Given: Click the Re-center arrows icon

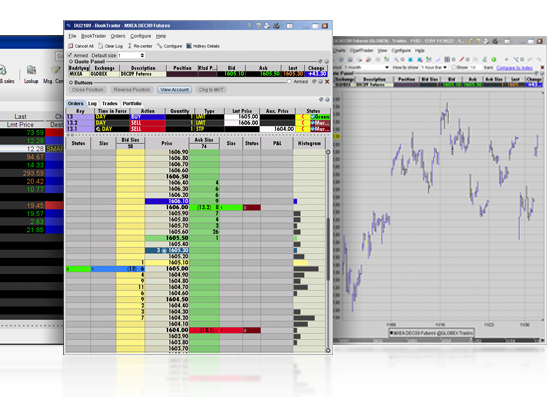Looking at the screenshot, I should (x=130, y=46).
